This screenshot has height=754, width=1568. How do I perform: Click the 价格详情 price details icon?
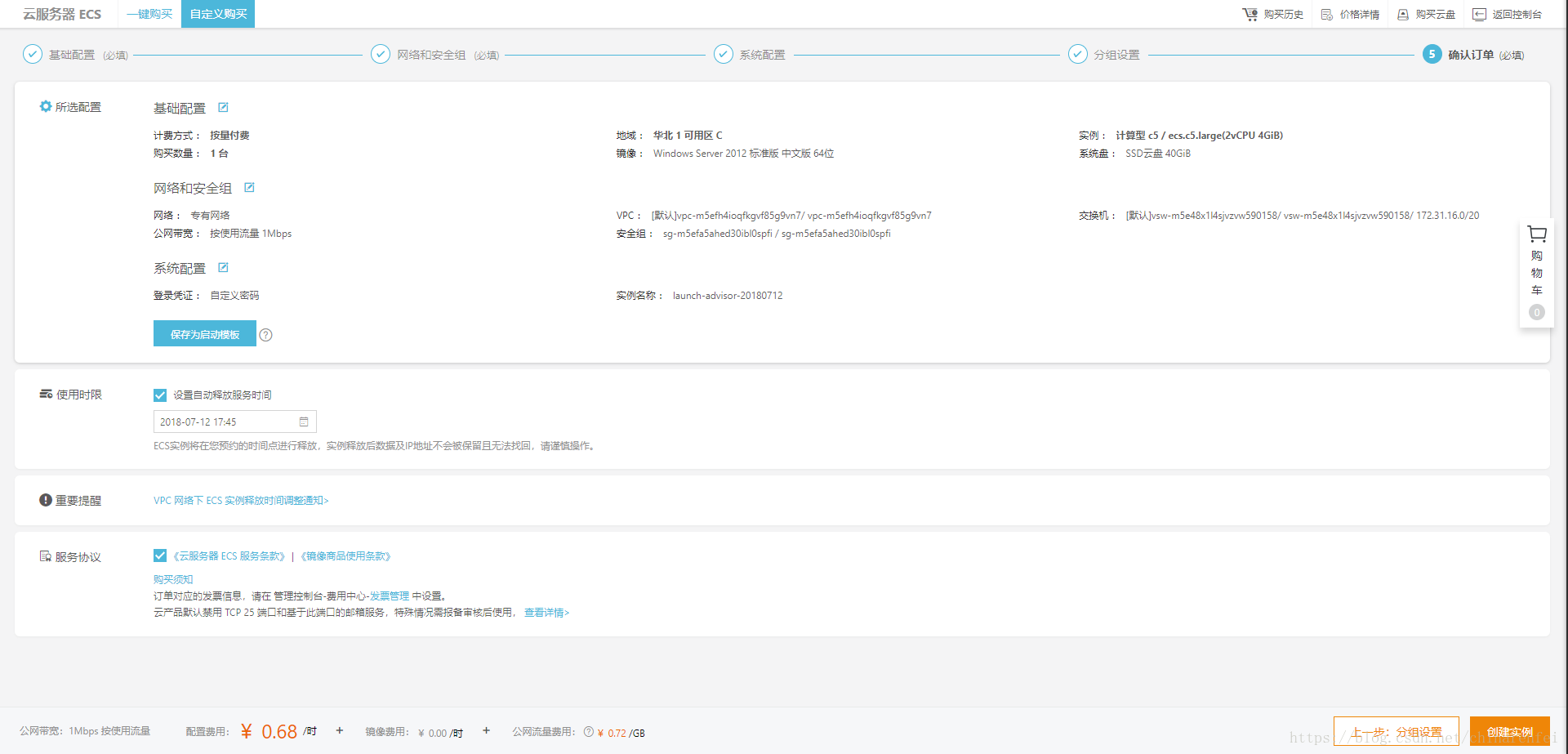(x=1326, y=15)
